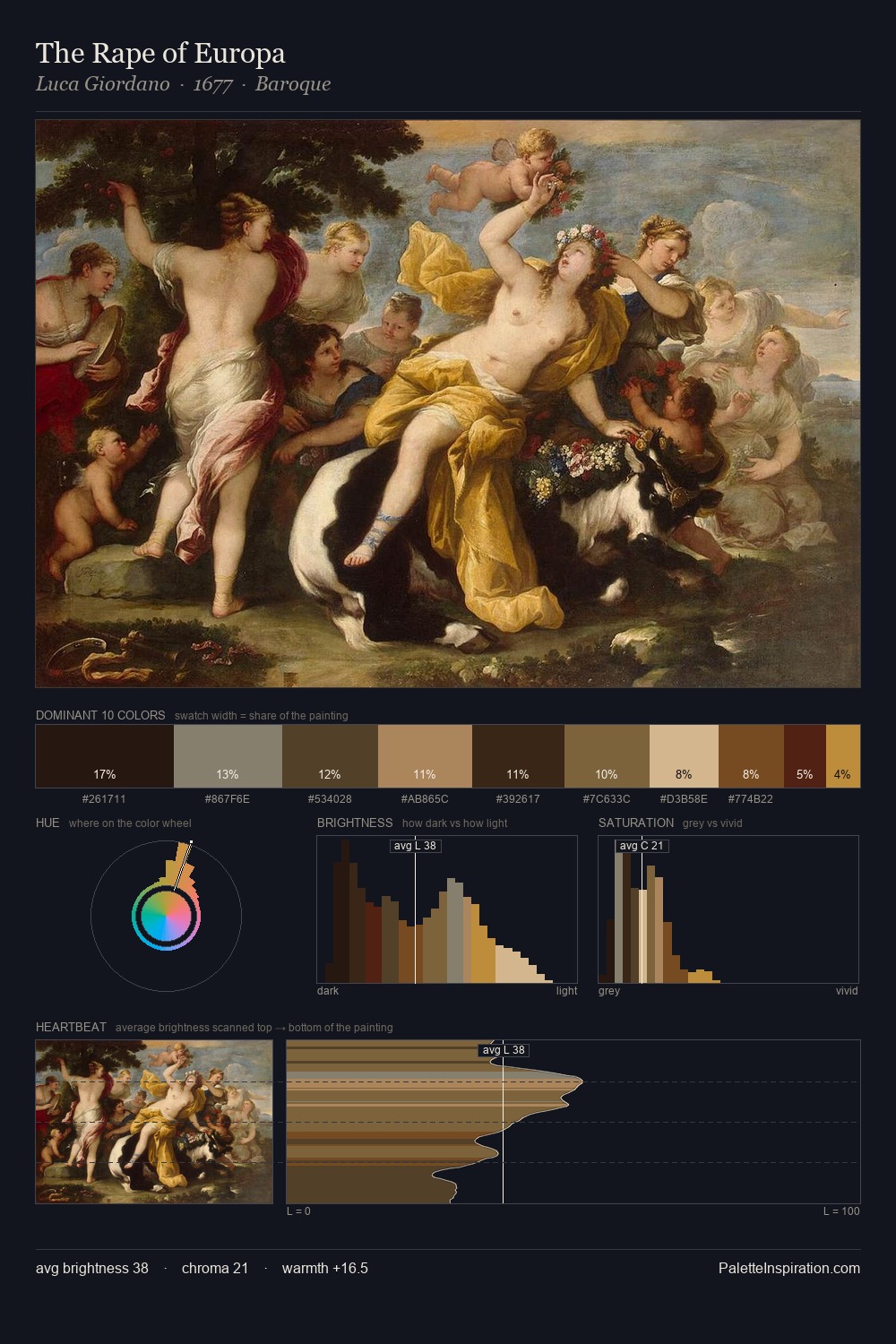Click hex code #867F6E
Screen dimensions: 896x1344
point(228,799)
